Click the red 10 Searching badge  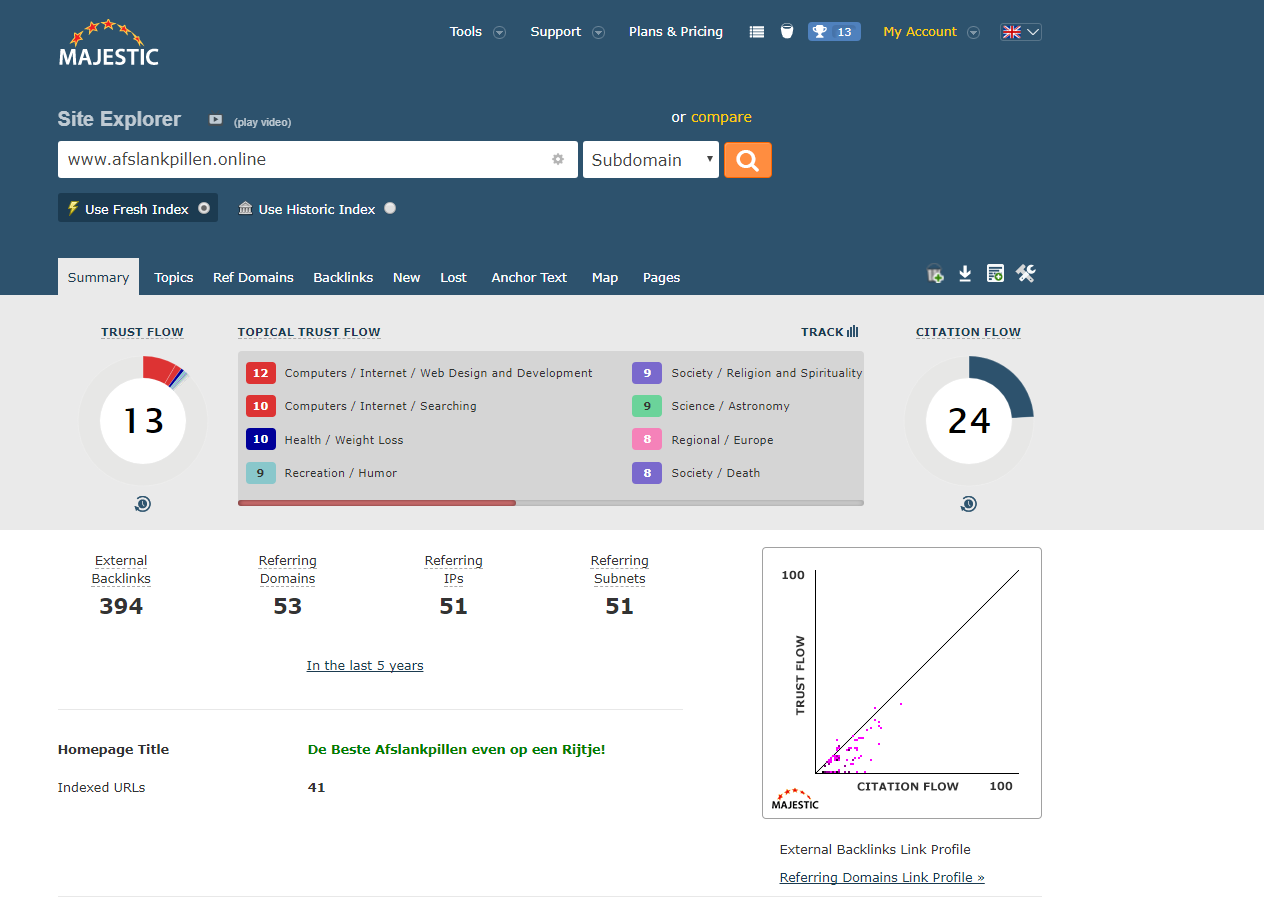(261, 406)
